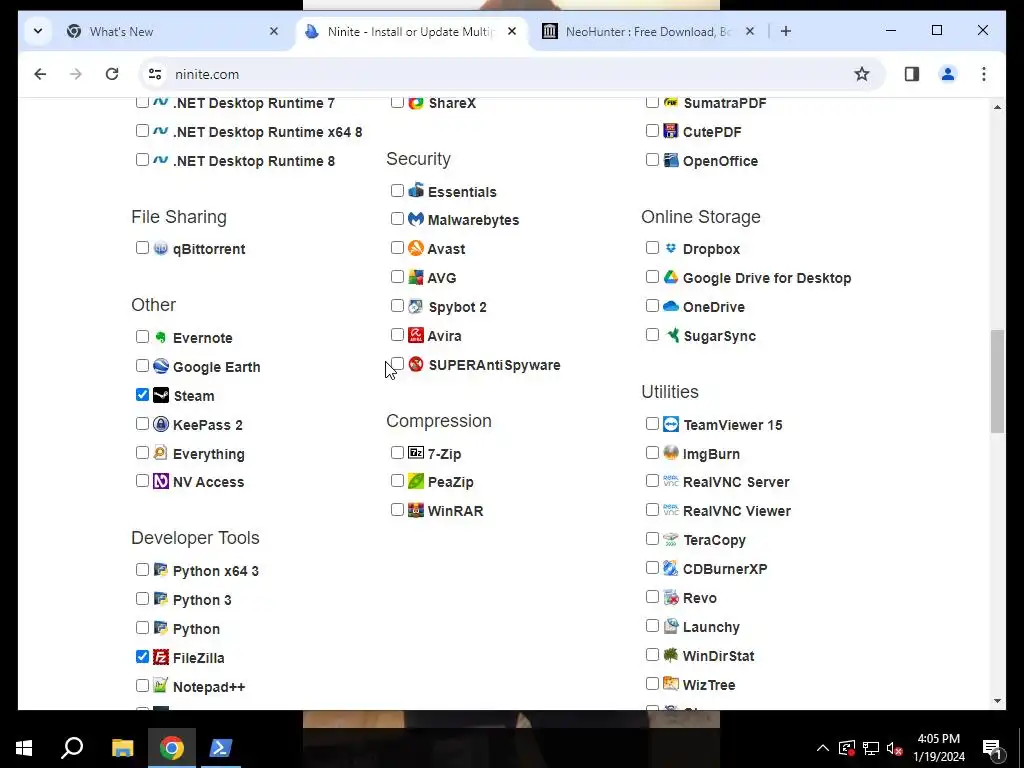Click the Google Earth icon

(x=161, y=366)
